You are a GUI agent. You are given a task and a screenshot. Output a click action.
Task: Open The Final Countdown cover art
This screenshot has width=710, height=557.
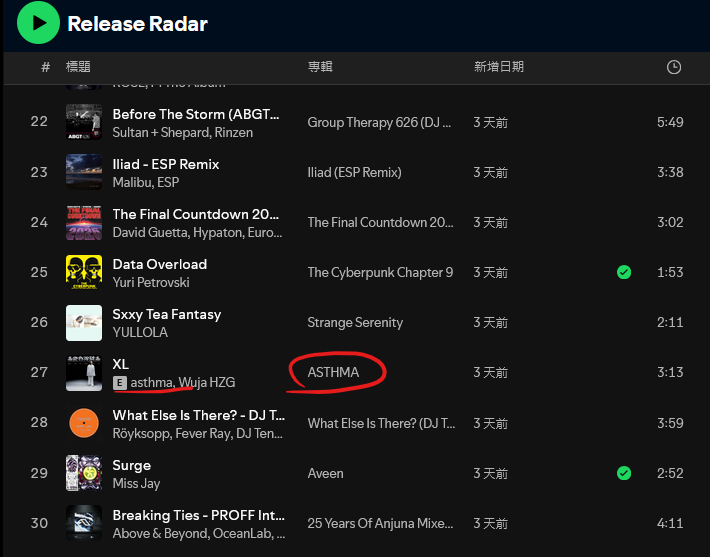(84, 222)
